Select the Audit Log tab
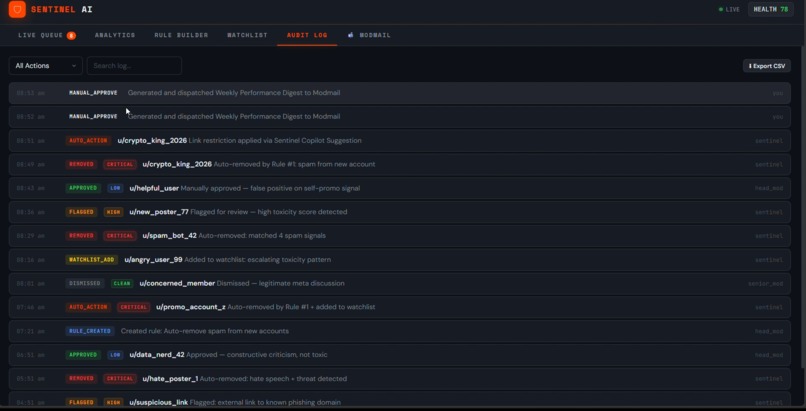This screenshot has width=806, height=411. point(307,35)
